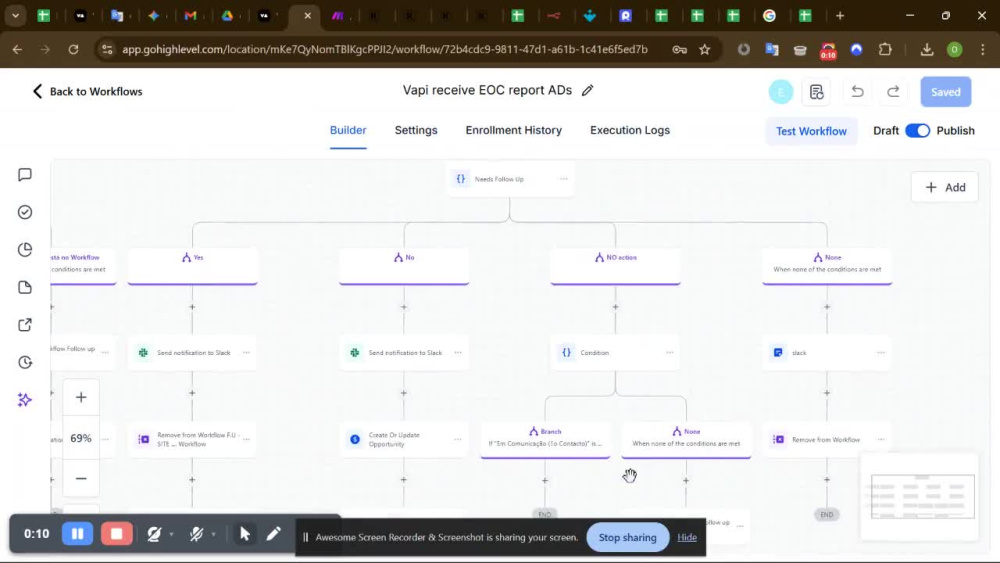The height and width of the screenshot is (563, 1000).
Task: Go back to Workflows
Action: pos(87,91)
